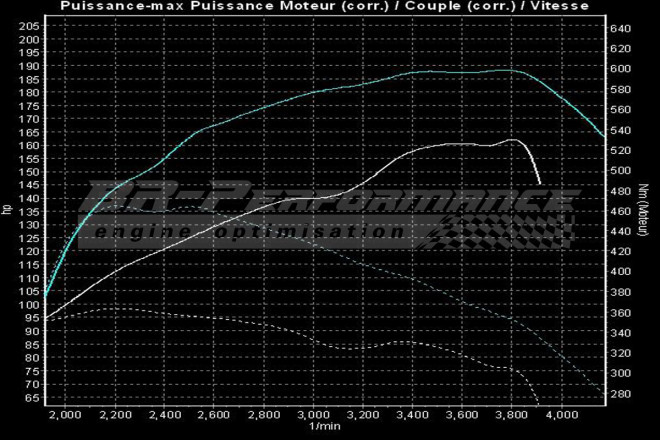Click the 65 hp tick on the left axis
This screenshot has height=440, width=660.
click(29, 397)
